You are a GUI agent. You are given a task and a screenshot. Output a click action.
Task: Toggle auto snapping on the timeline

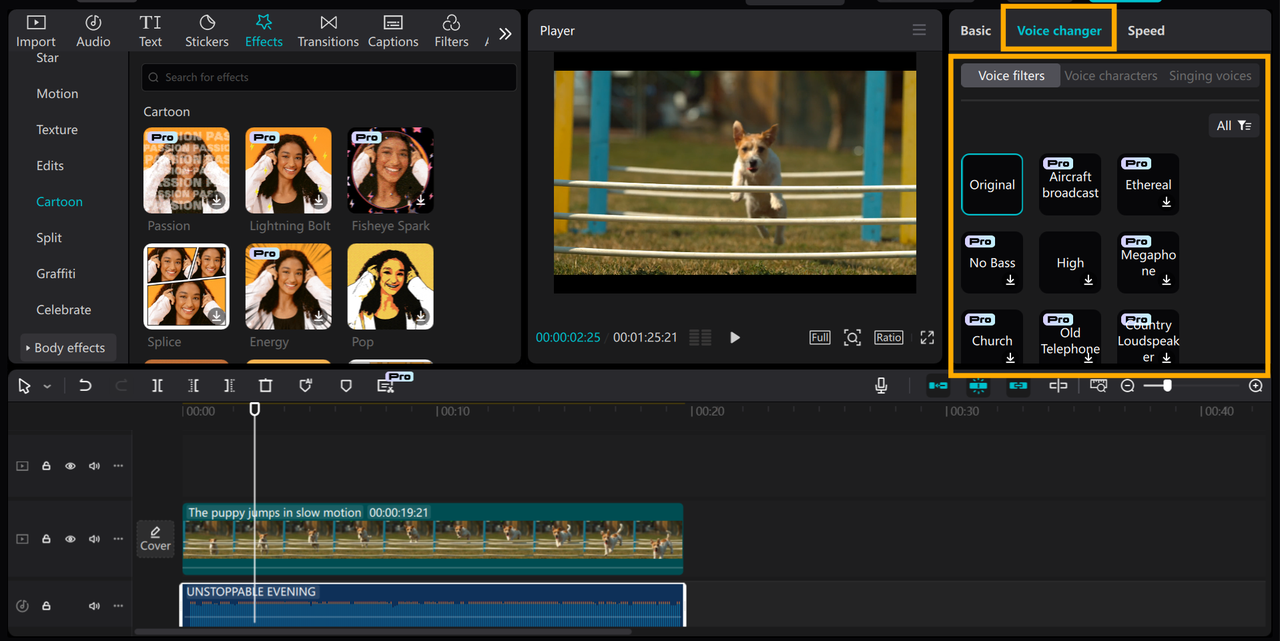[978, 385]
